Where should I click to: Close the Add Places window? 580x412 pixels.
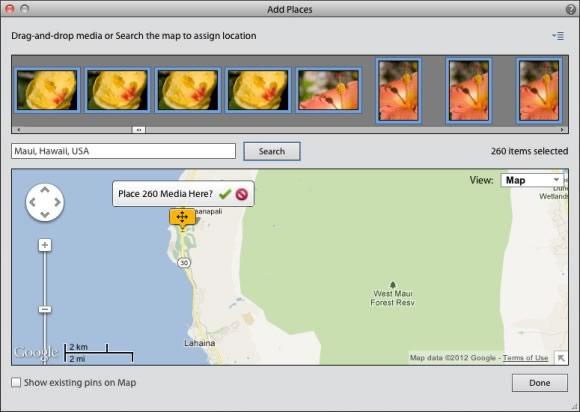10,9
